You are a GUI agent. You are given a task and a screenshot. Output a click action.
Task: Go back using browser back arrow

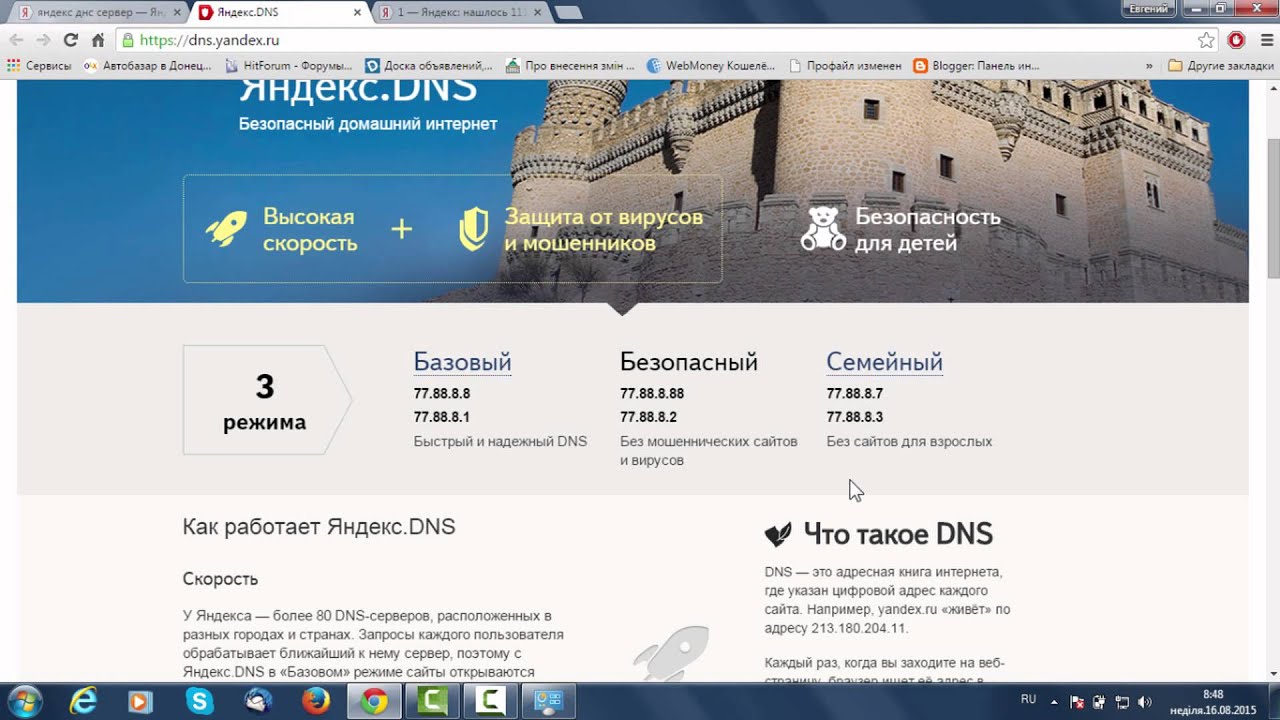(x=16, y=40)
